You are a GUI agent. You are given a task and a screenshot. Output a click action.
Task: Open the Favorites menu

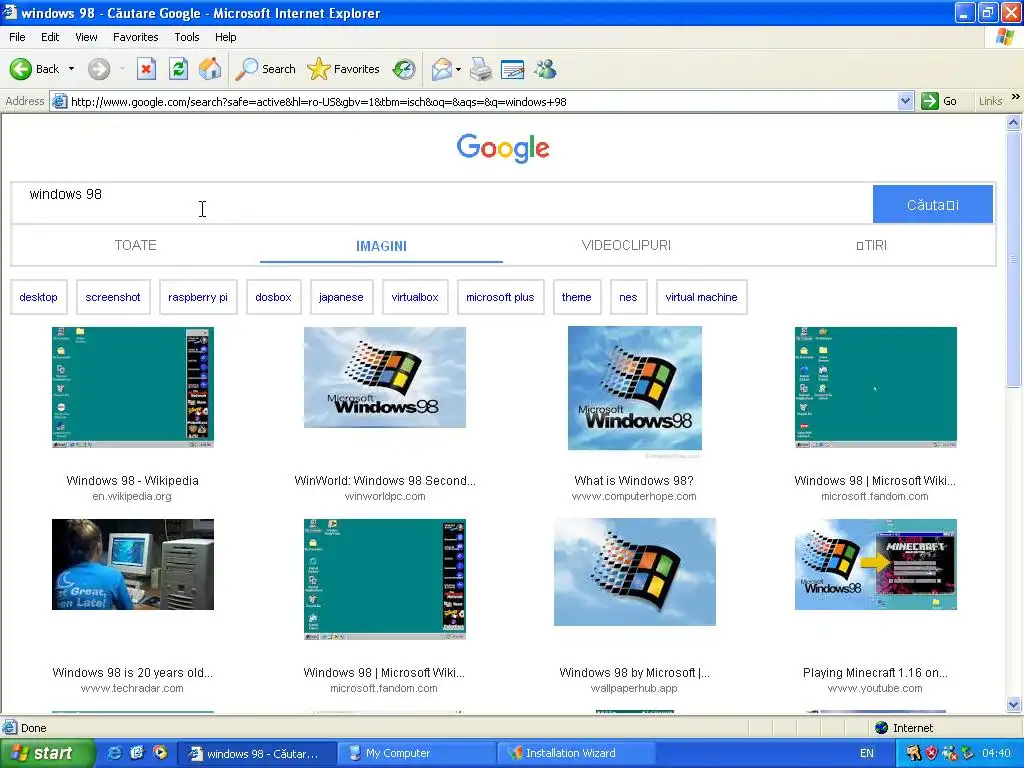tap(136, 37)
